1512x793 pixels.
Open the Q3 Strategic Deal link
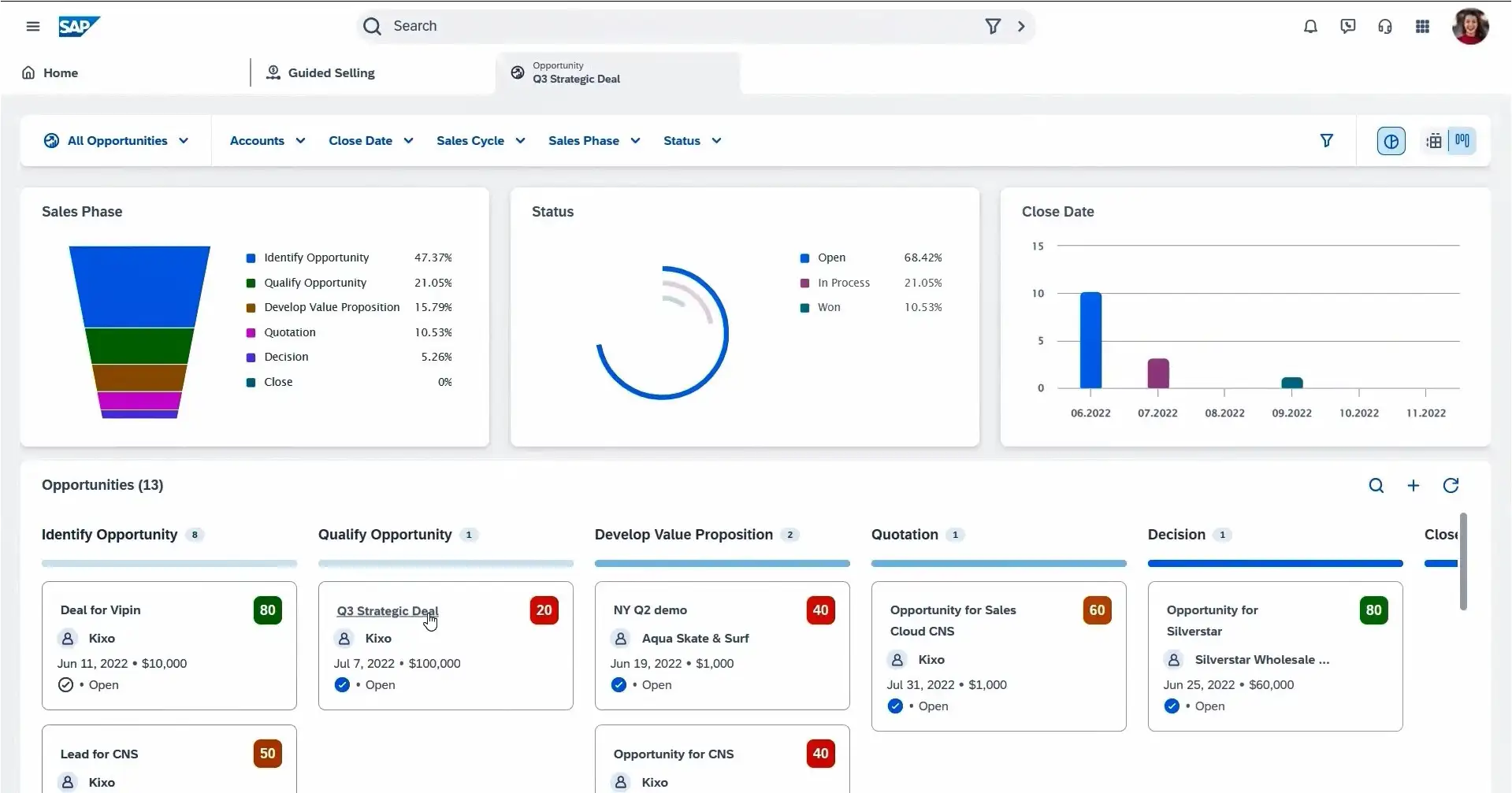tap(387, 610)
